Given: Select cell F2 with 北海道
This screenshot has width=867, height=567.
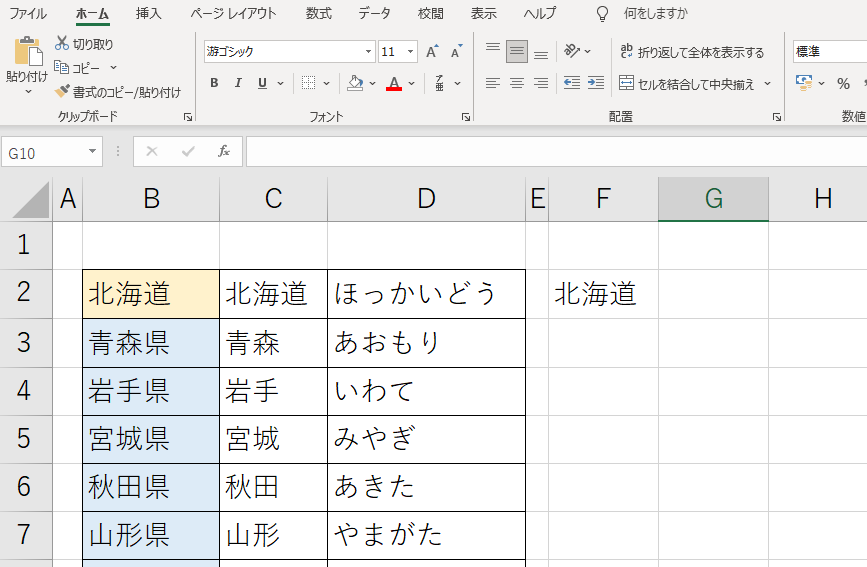Looking at the screenshot, I should [603, 294].
